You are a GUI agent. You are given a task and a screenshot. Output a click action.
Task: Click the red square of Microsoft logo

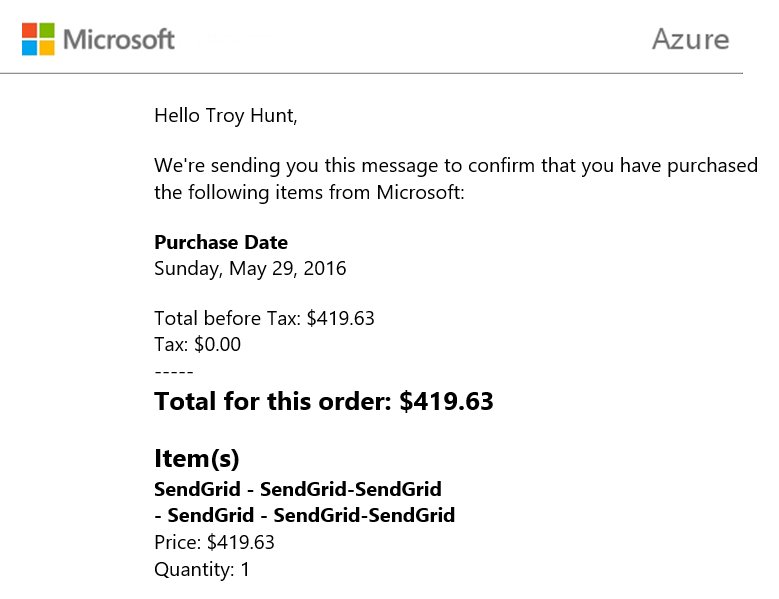pyautogui.click(x=29, y=30)
